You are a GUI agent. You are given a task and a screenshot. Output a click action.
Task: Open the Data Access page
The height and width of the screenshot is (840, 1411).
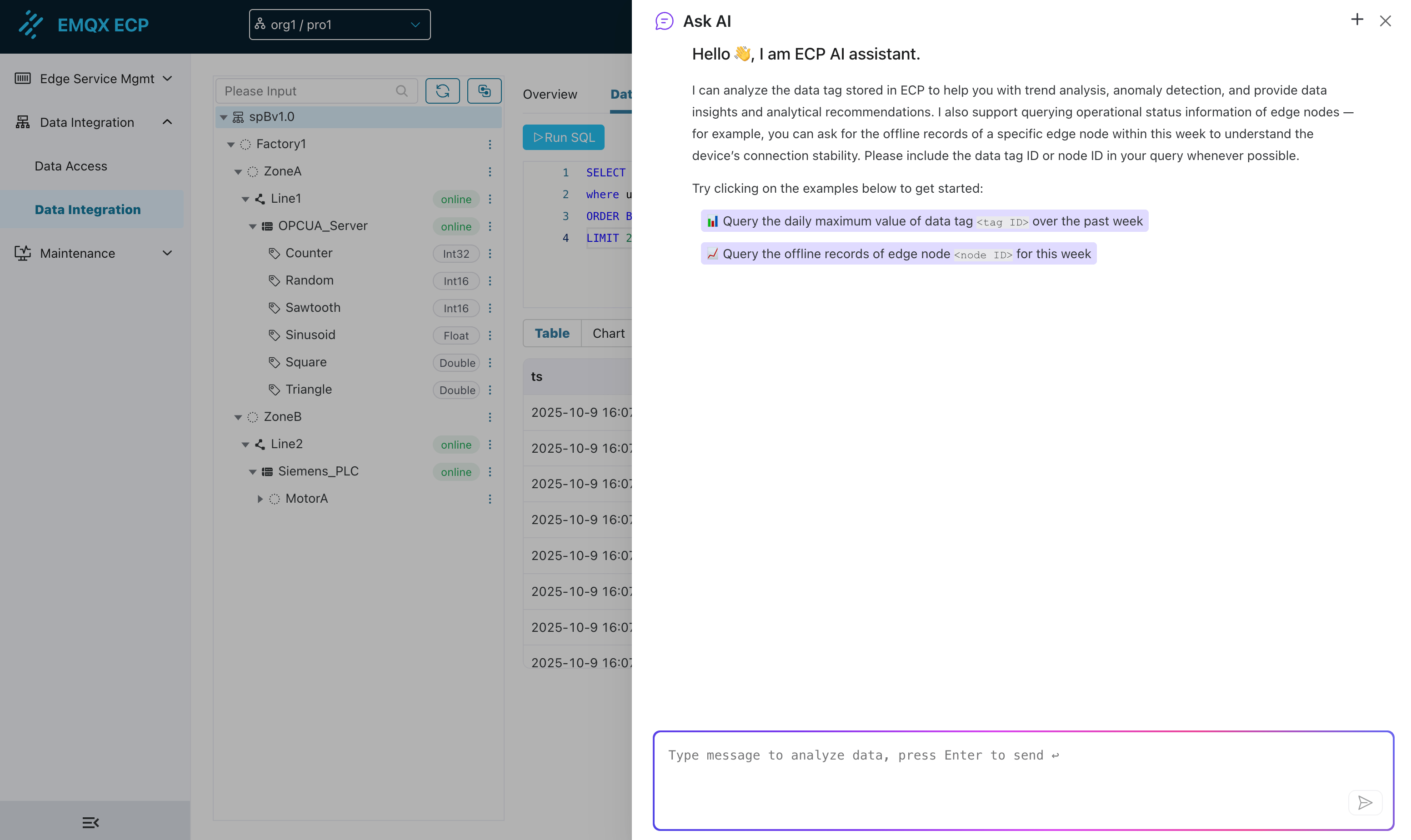70,166
